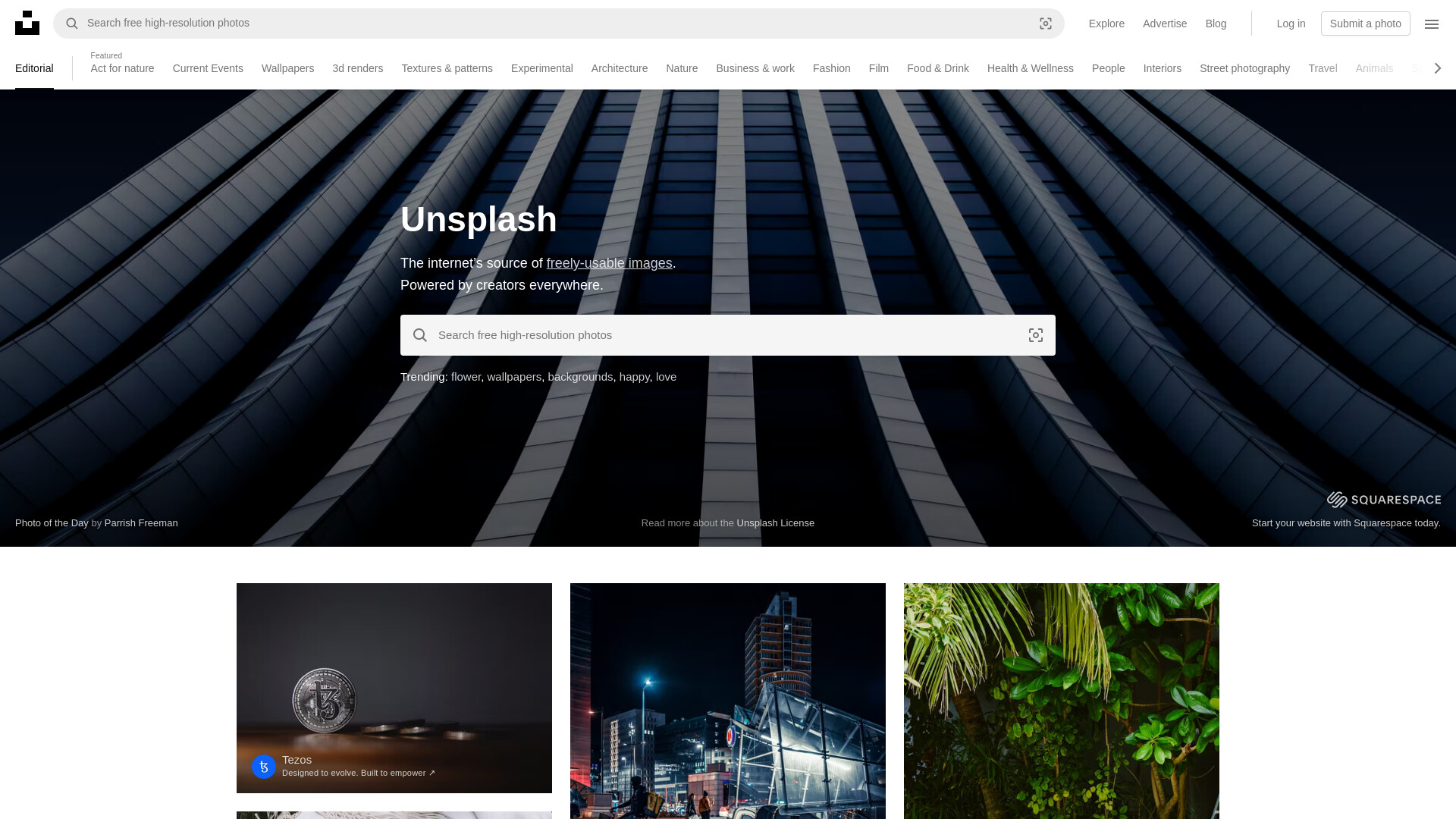
Task: Open Food & Drink category
Action: pos(937,68)
